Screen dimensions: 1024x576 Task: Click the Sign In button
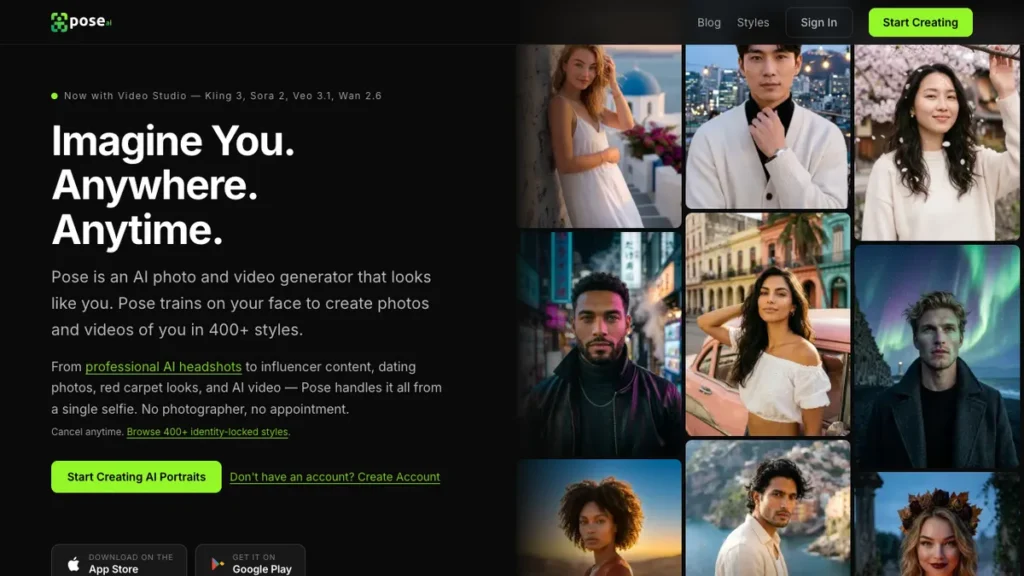click(819, 22)
